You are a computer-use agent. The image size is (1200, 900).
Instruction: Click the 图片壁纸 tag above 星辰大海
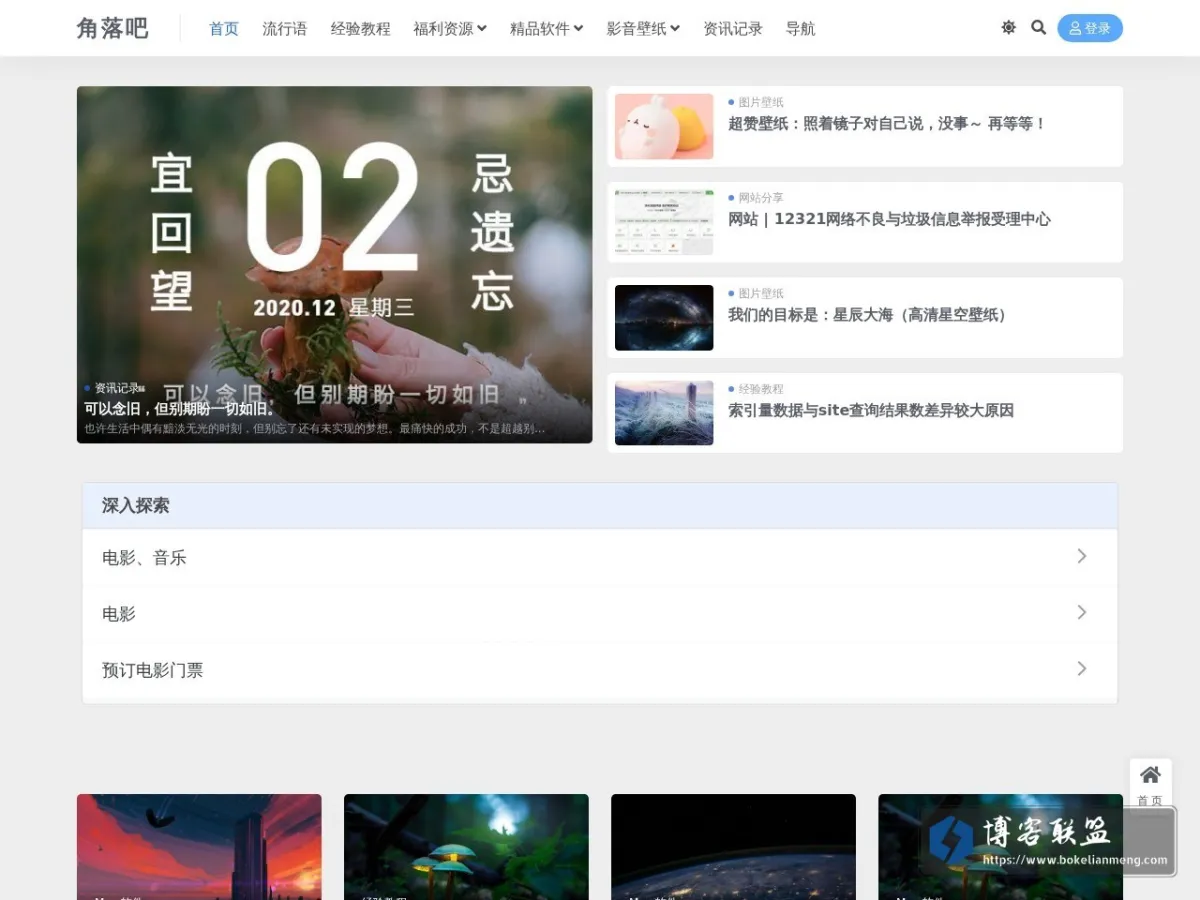click(761, 293)
